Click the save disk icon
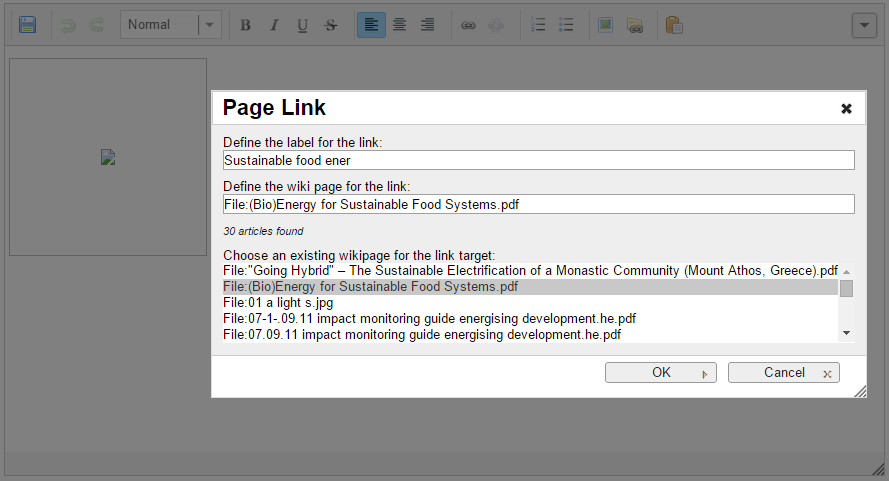The image size is (889, 481). click(28, 25)
